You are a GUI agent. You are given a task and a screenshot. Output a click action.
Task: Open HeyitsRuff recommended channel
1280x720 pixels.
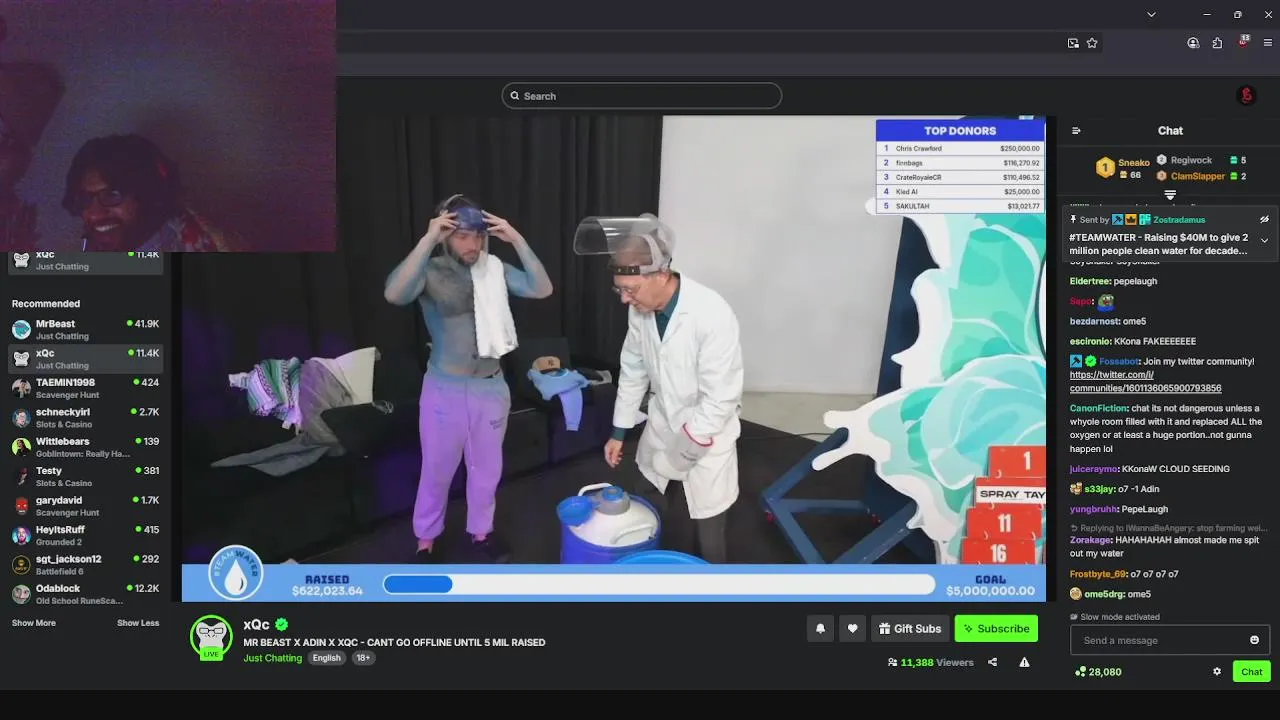[85, 535]
